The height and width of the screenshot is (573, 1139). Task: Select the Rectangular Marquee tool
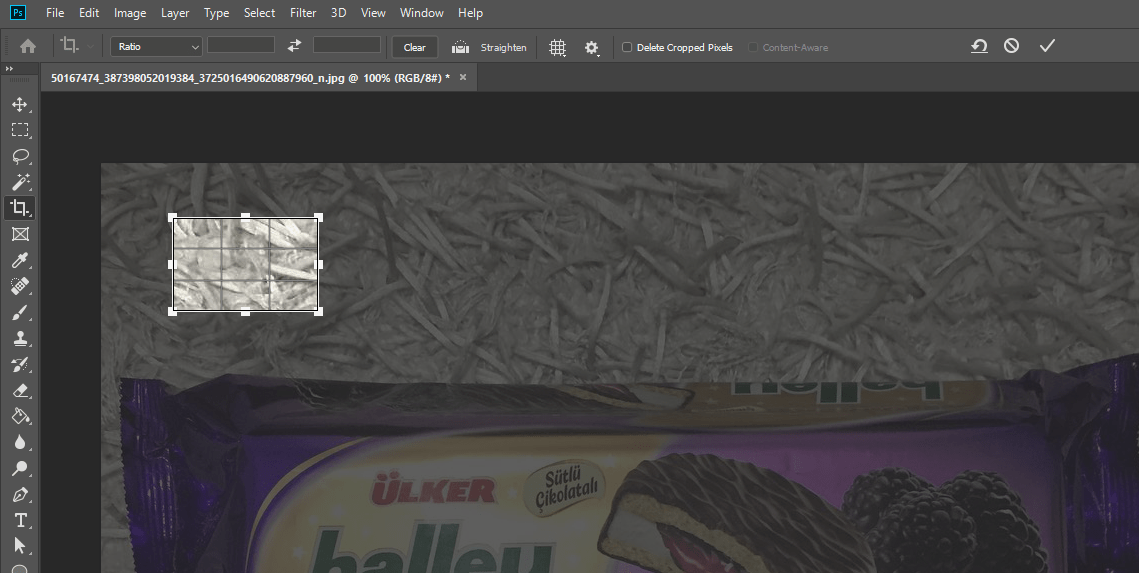[x=20, y=131]
